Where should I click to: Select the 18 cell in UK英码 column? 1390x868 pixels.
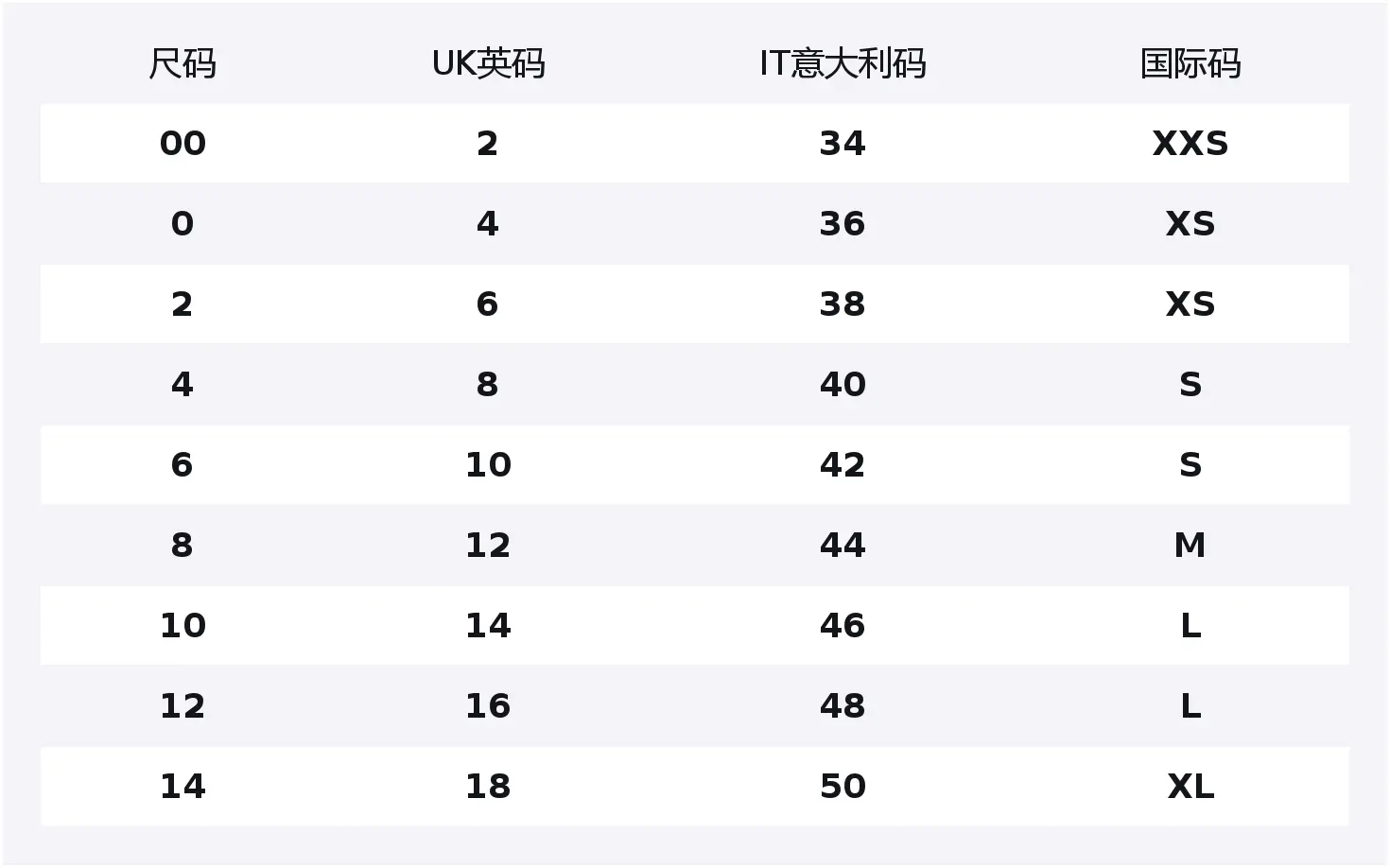(x=488, y=787)
